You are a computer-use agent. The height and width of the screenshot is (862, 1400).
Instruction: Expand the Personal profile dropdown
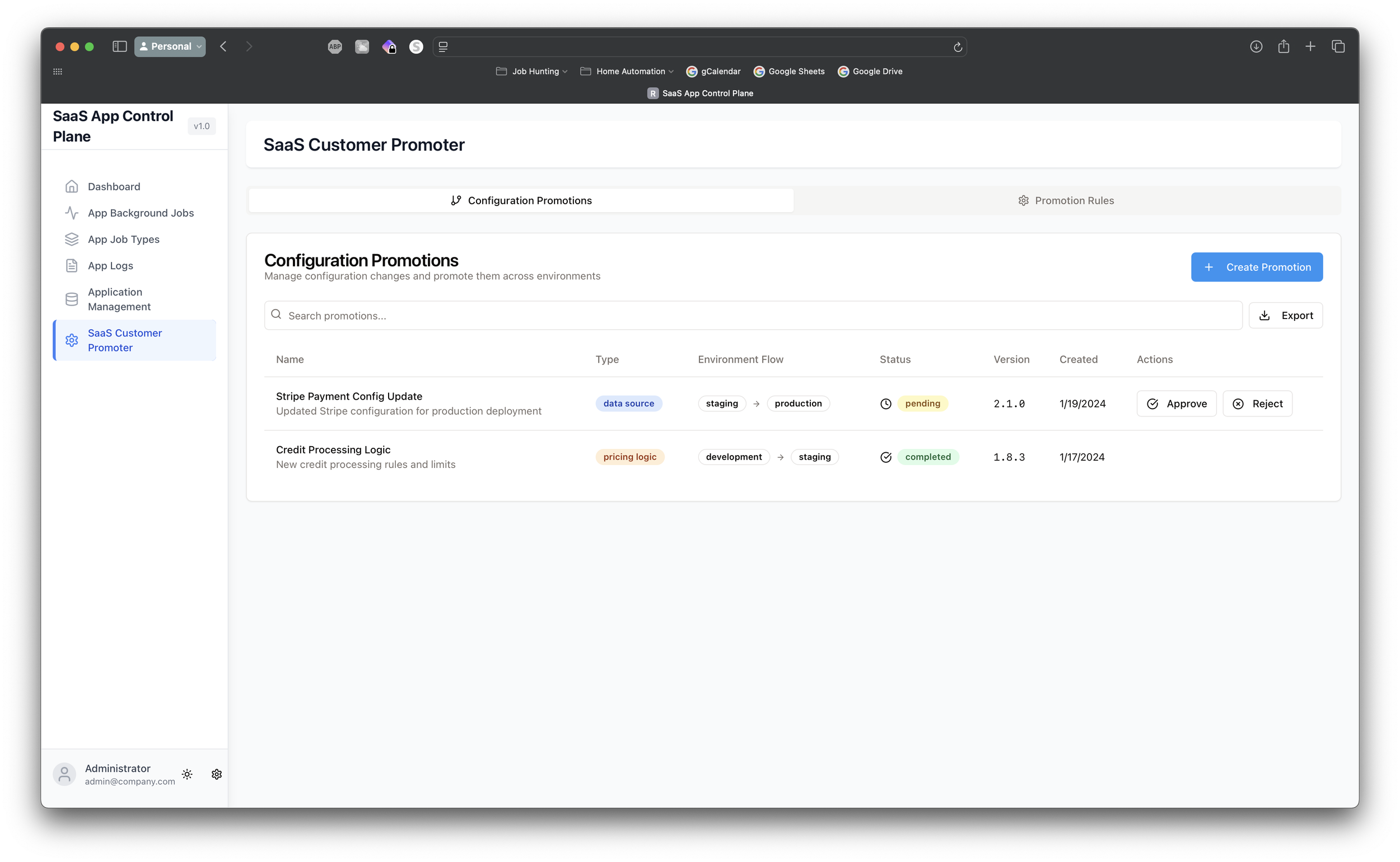click(x=170, y=47)
